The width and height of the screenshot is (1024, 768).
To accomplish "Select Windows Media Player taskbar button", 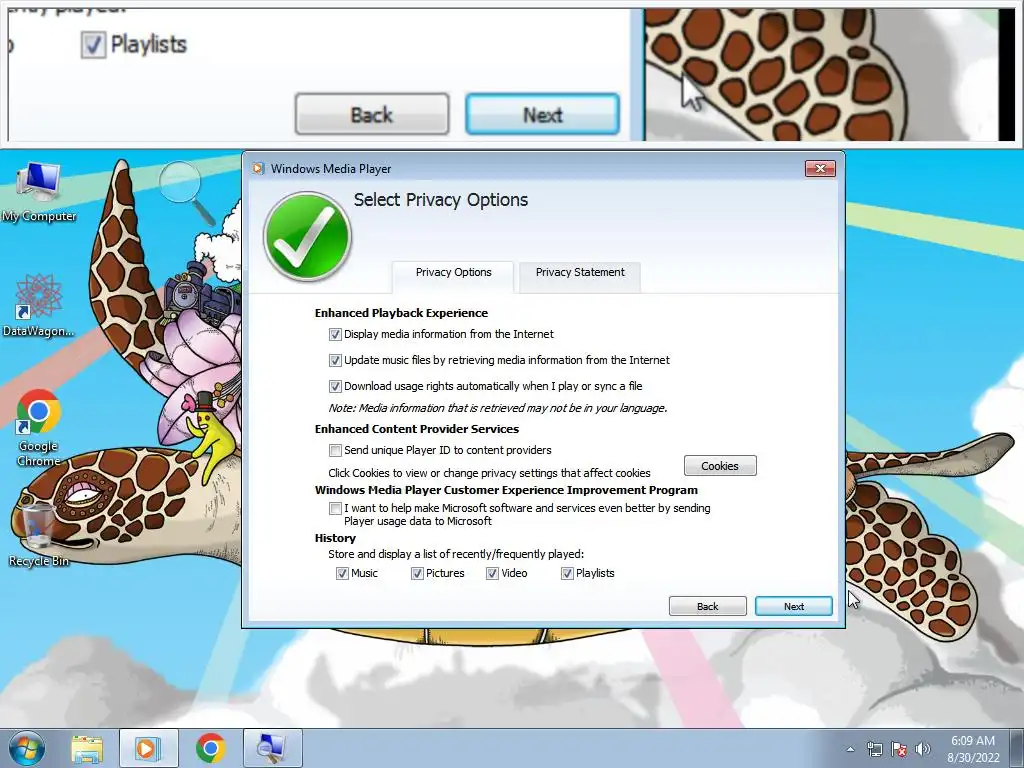I will click(x=148, y=748).
